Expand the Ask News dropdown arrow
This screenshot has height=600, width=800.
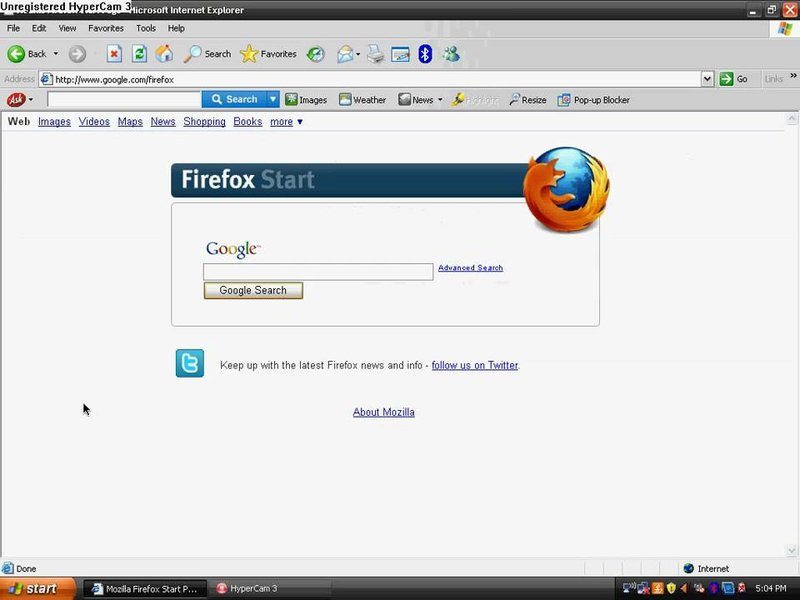point(440,99)
